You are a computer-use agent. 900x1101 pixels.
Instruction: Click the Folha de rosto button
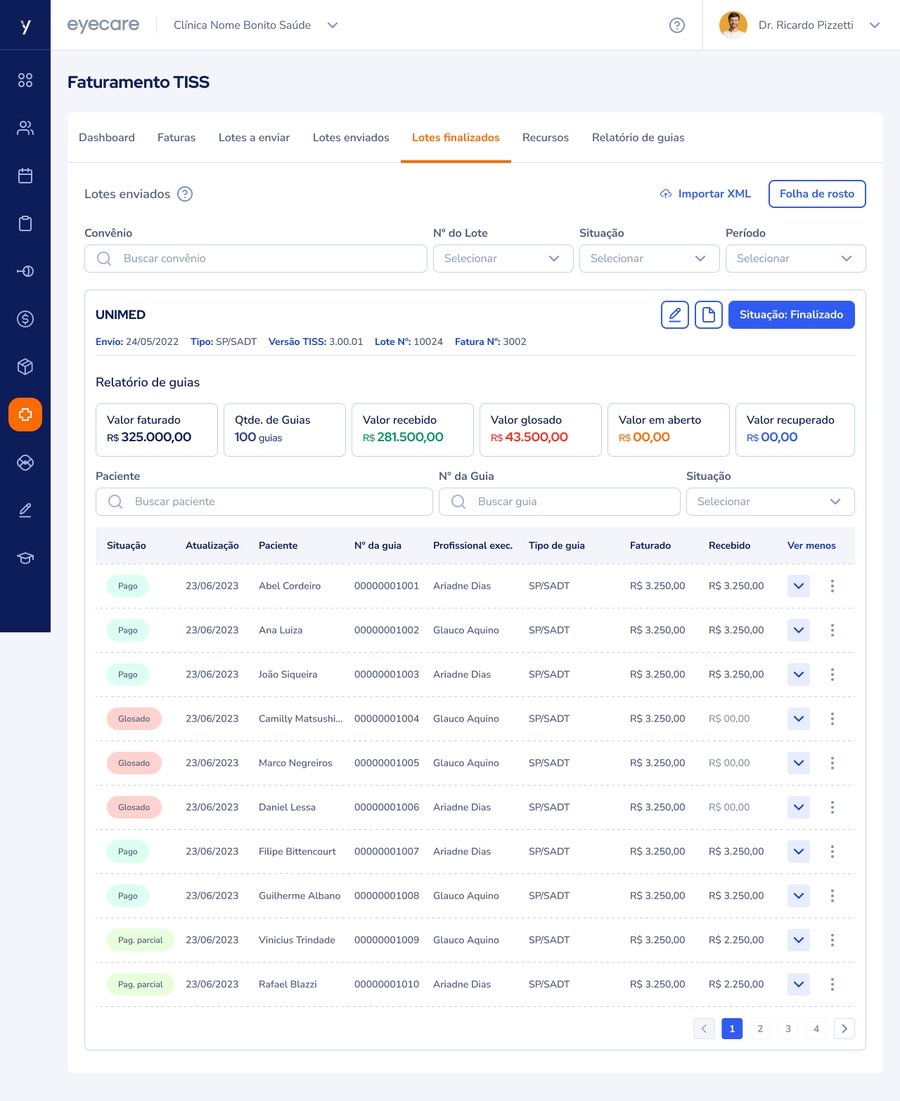pos(816,194)
